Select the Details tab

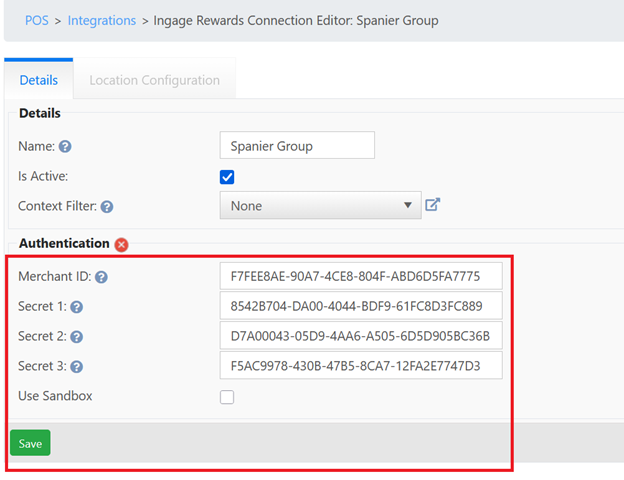39,80
